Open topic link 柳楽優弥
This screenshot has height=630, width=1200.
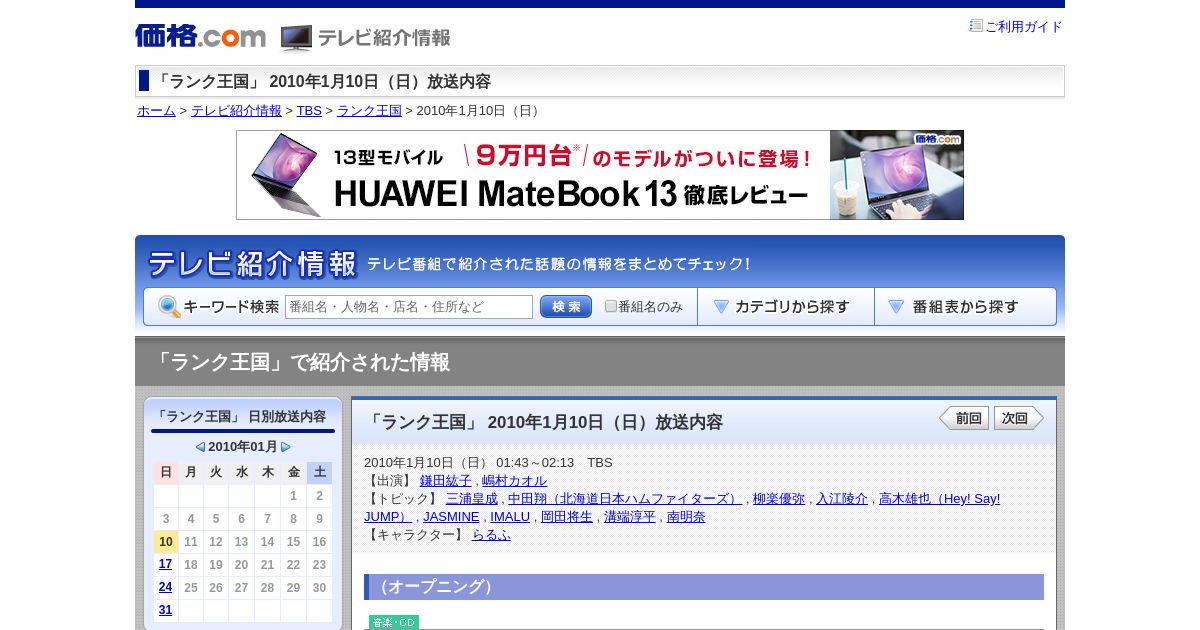coord(779,498)
